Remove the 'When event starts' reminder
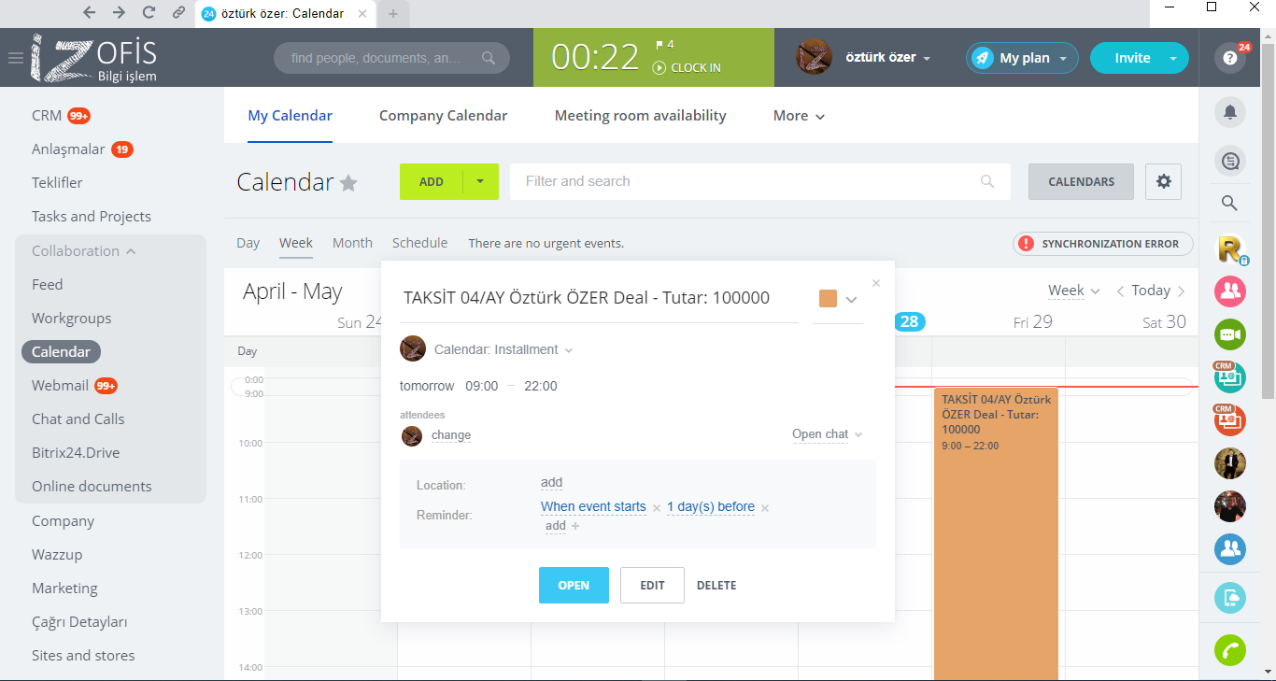This screenshot has width=1276, height=681. 657,508
